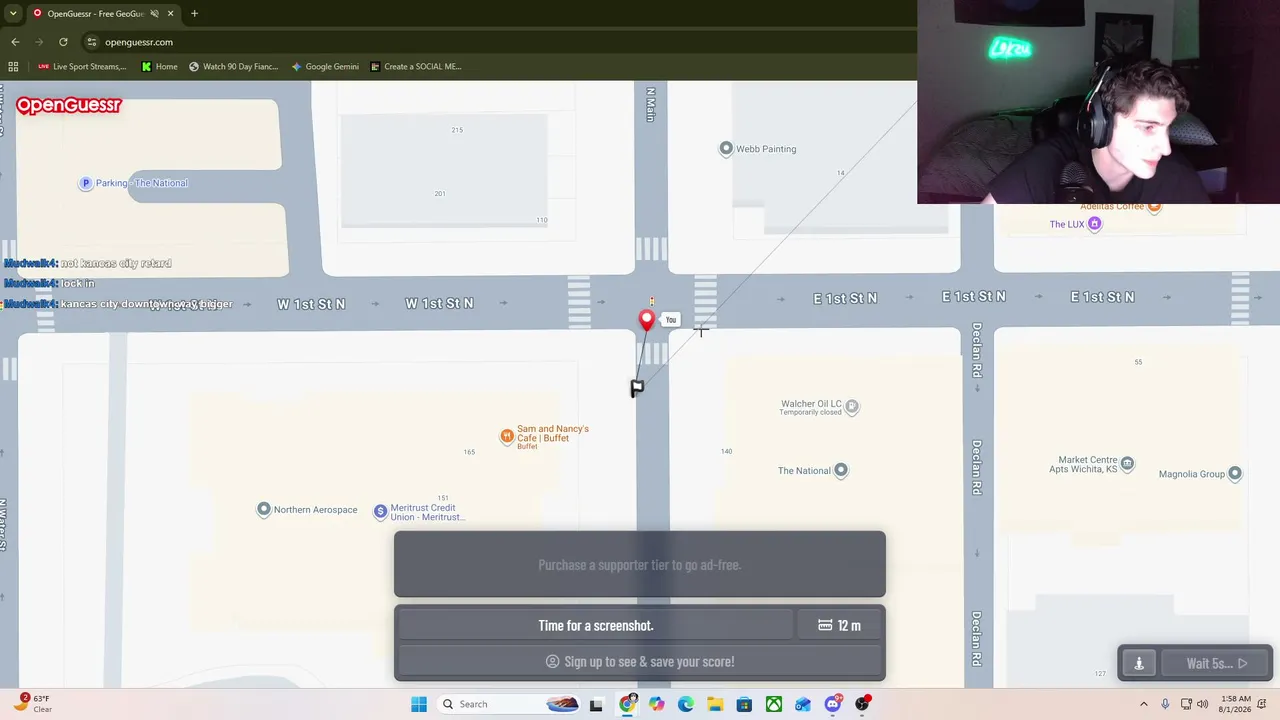Select the Walcher Oil LC map pin
The image size is (1280, 720).
click(852, 407)
